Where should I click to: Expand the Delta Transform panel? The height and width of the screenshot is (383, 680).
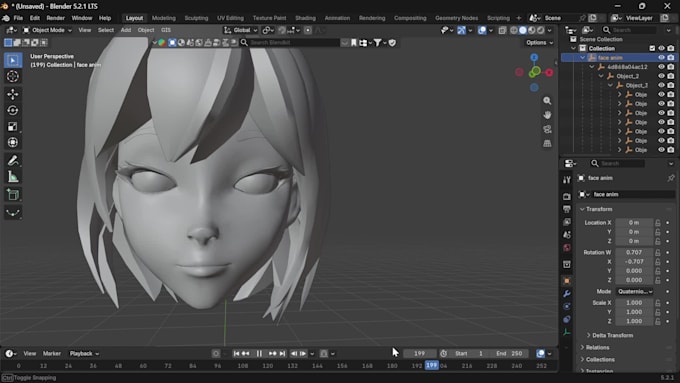609,335
